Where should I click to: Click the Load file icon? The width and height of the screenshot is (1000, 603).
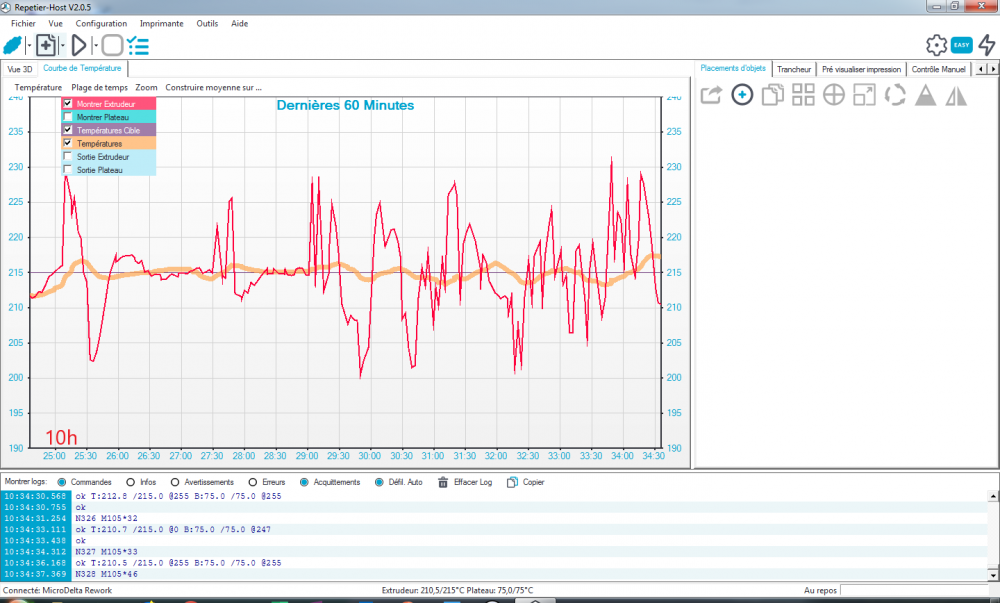[x=46, y=45]
